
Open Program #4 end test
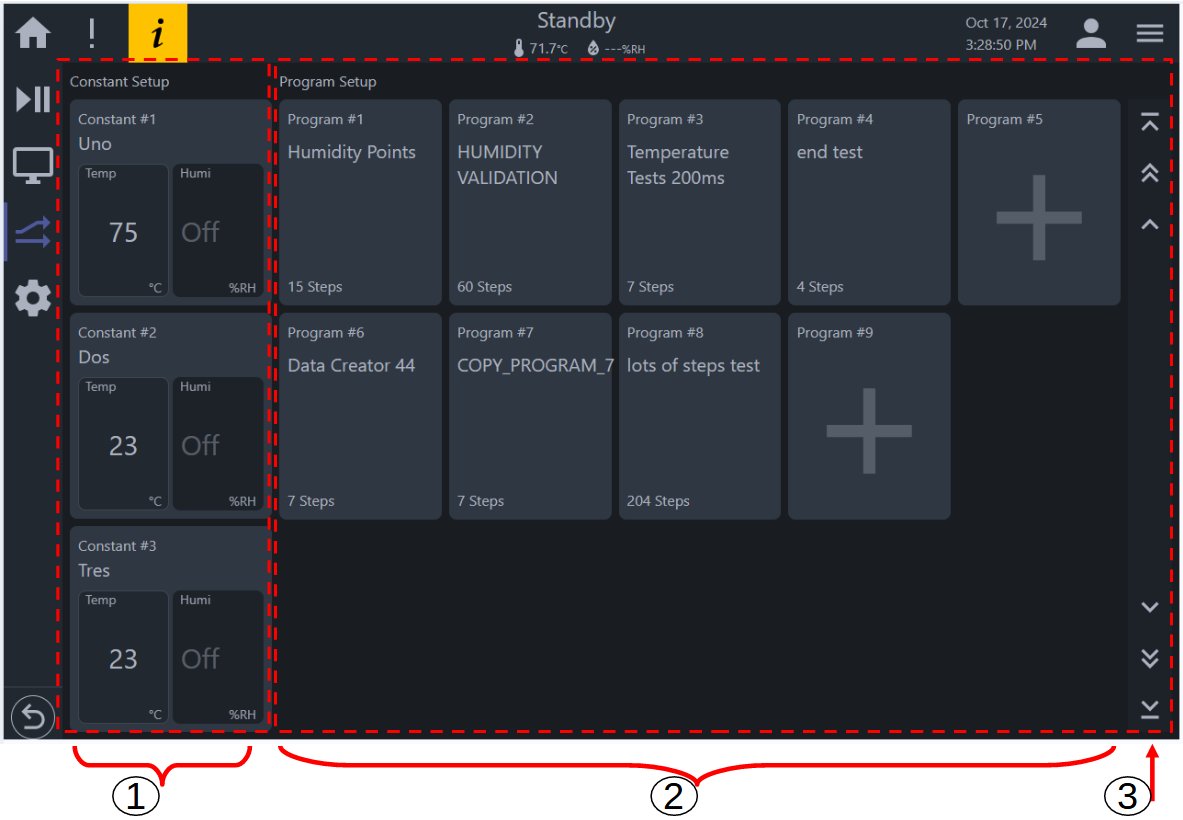[869, 203]
